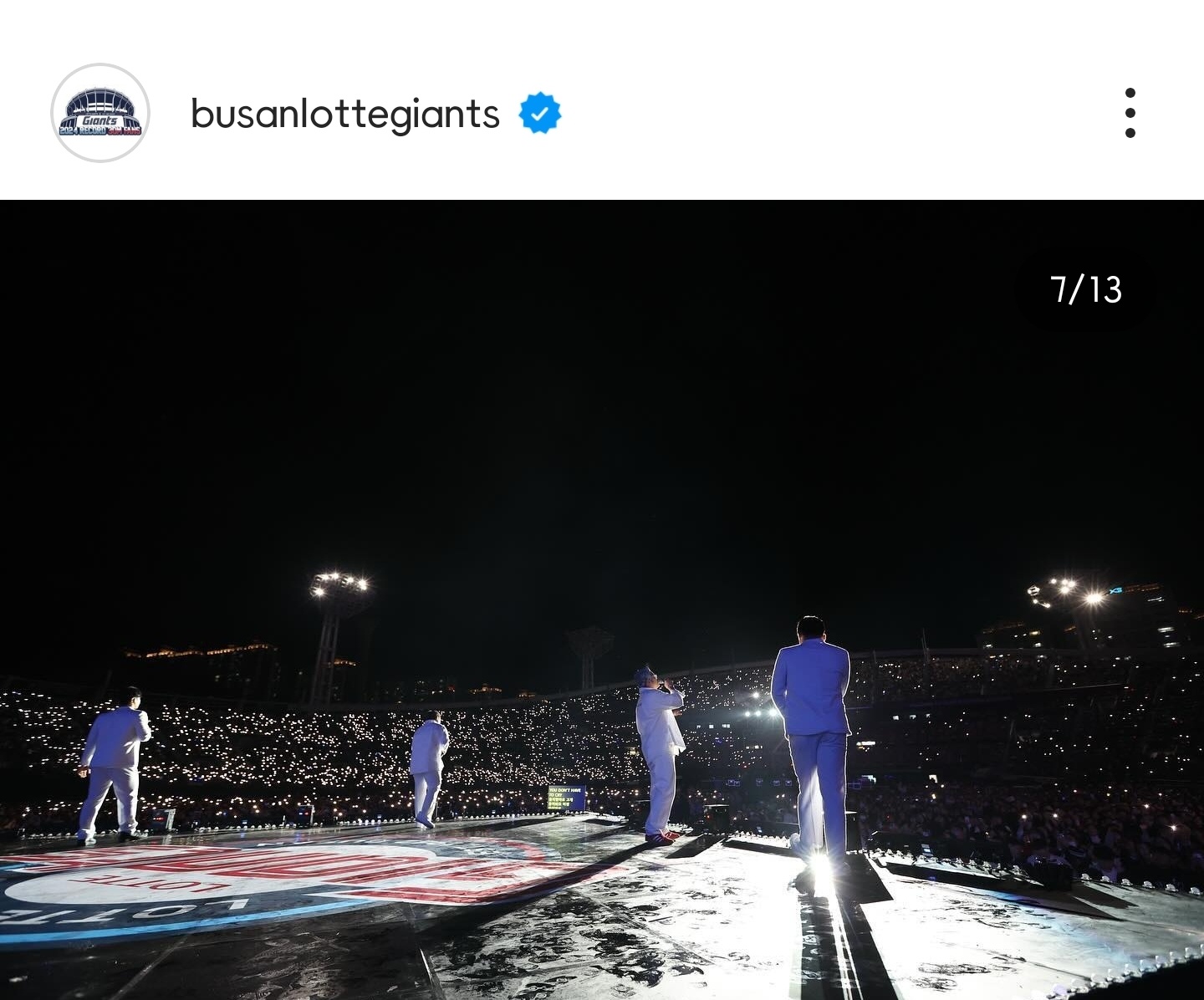1204x1000 pixels.
Task: Click the blue verified badge
Action: coord(540,113)
